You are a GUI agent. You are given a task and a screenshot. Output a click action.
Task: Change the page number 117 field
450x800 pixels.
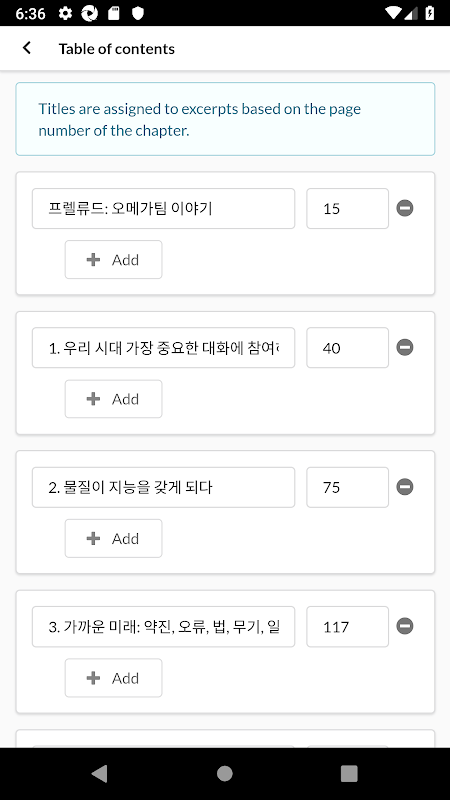point(347,627)
